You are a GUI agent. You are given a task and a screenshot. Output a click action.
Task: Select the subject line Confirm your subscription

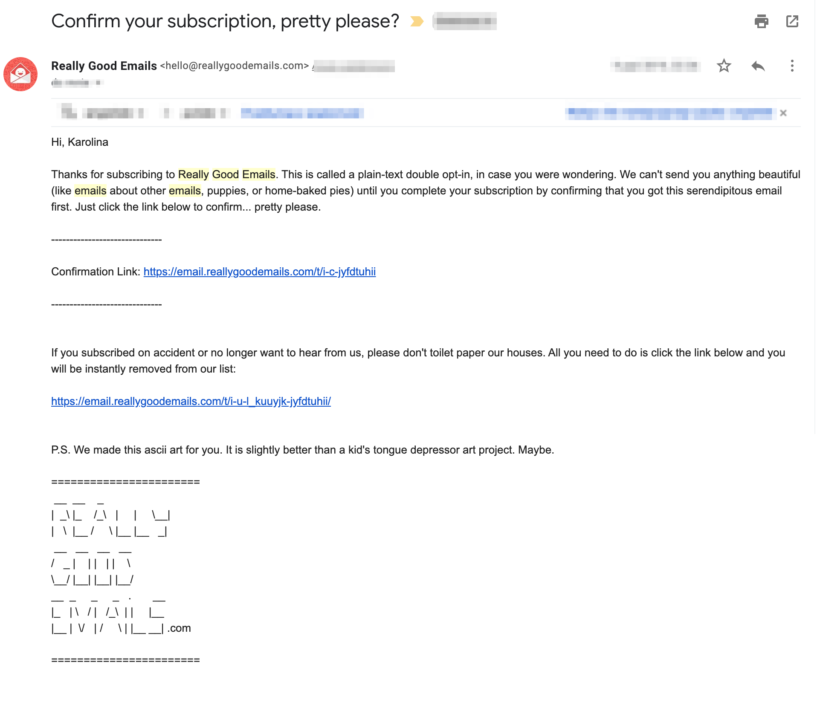pos(225,20)
